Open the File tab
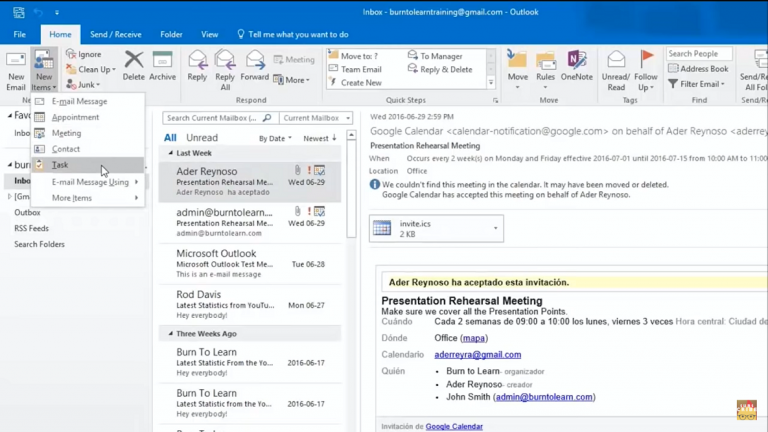 point(20,34)
